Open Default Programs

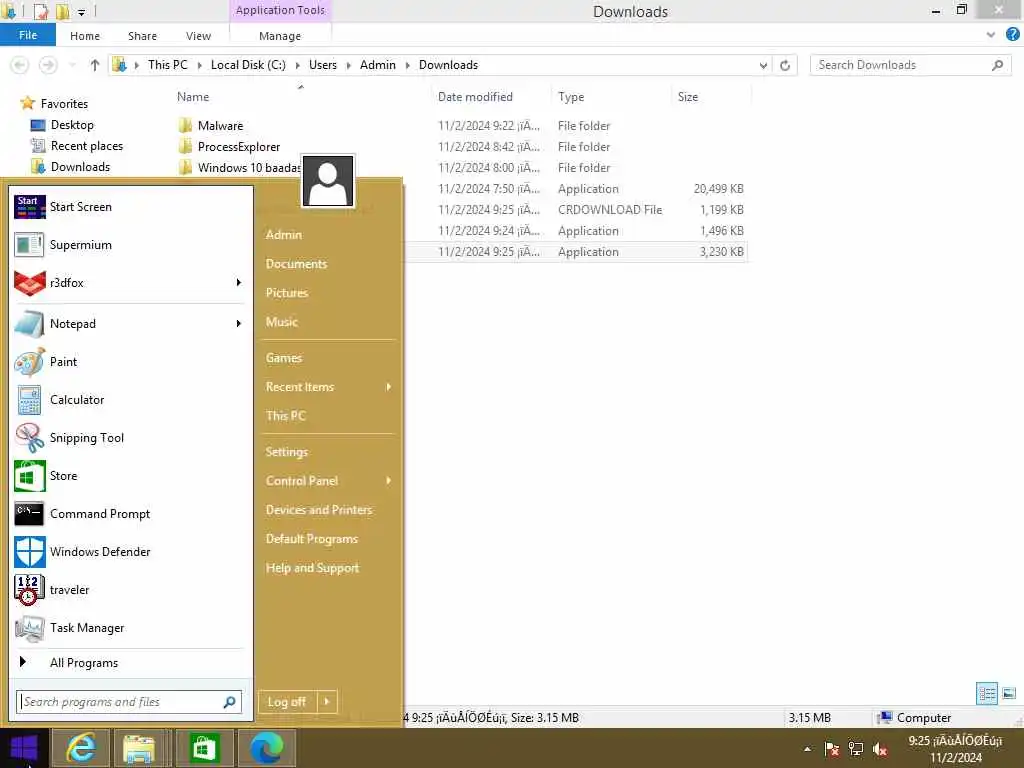click(312, 539)
